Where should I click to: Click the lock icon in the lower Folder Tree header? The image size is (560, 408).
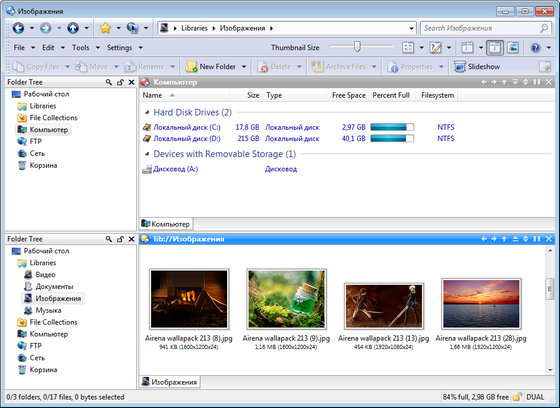(120, 239)
